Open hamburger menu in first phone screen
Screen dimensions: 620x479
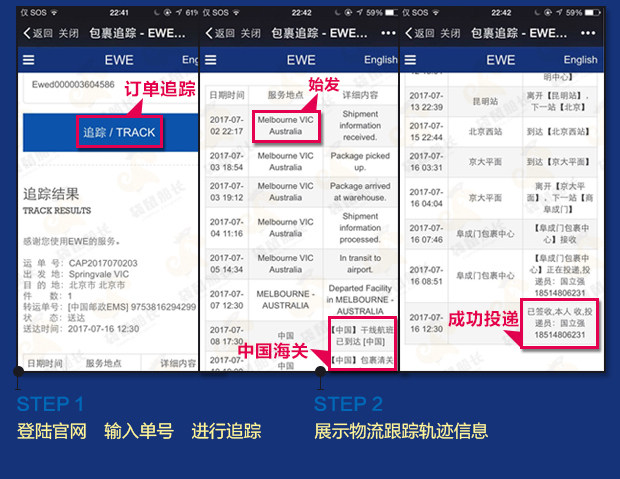[28, 60]
